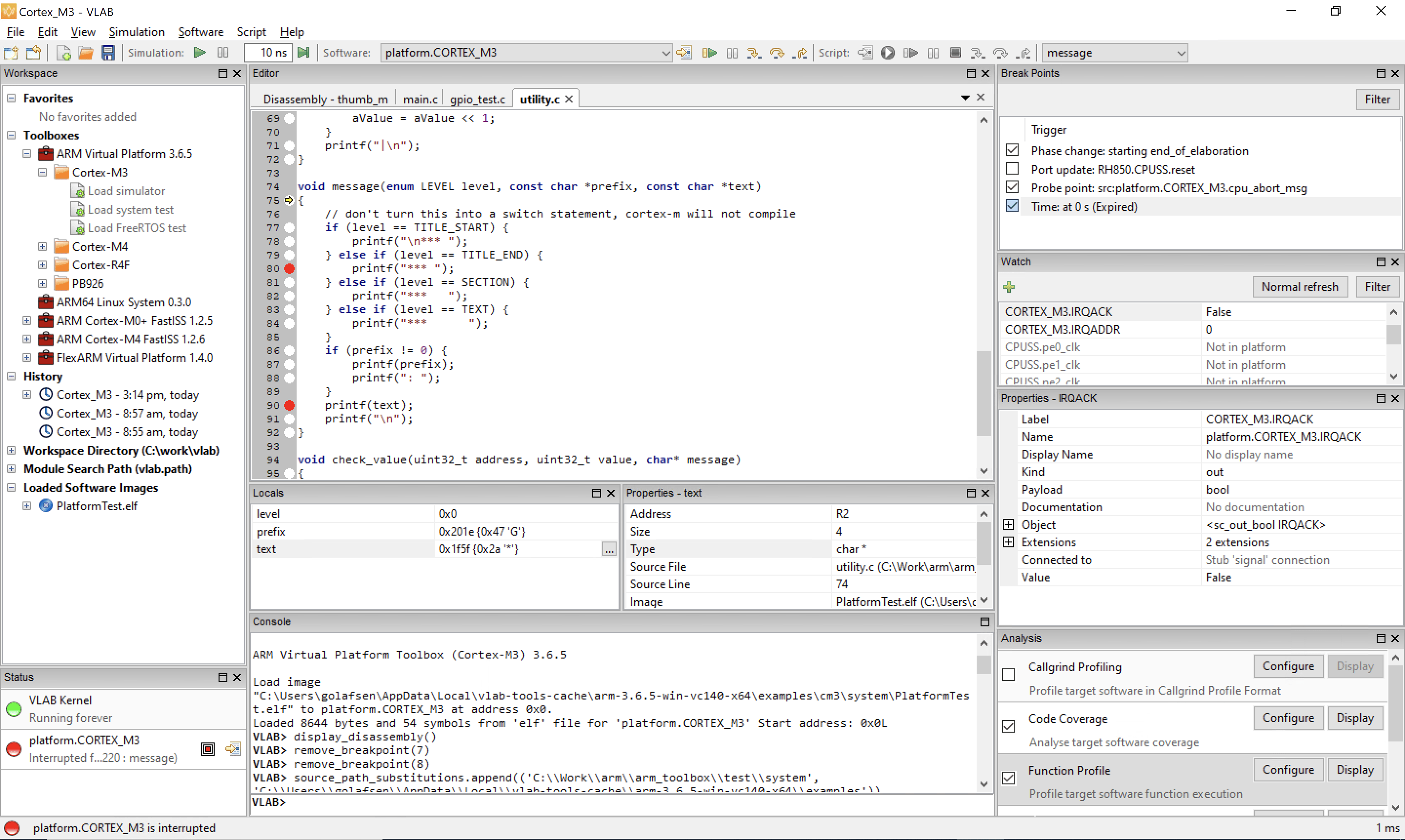Disable the Function Profile checkbox
The width and height of the screenshot is (1405, 840).
[1008, 778]
